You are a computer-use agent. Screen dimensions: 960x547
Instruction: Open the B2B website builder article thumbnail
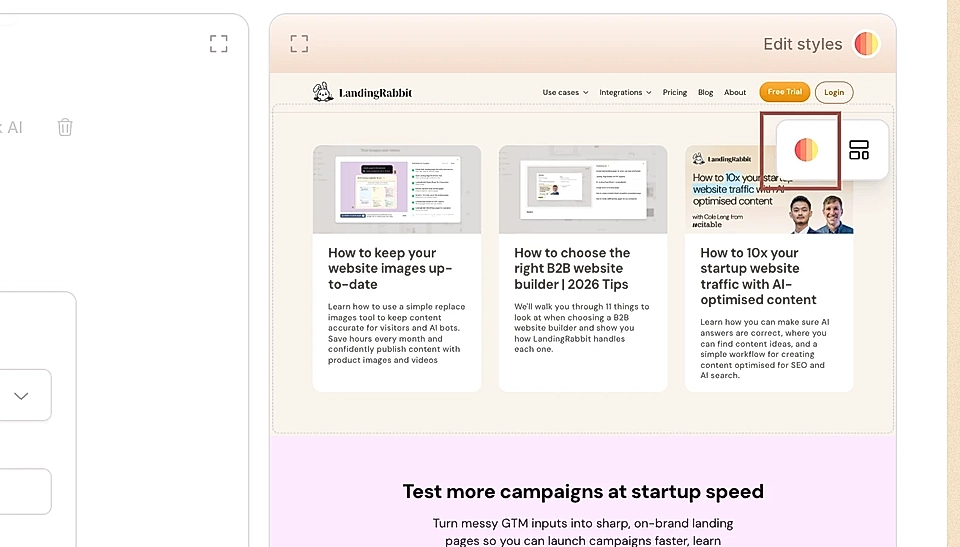pos(583,189)
